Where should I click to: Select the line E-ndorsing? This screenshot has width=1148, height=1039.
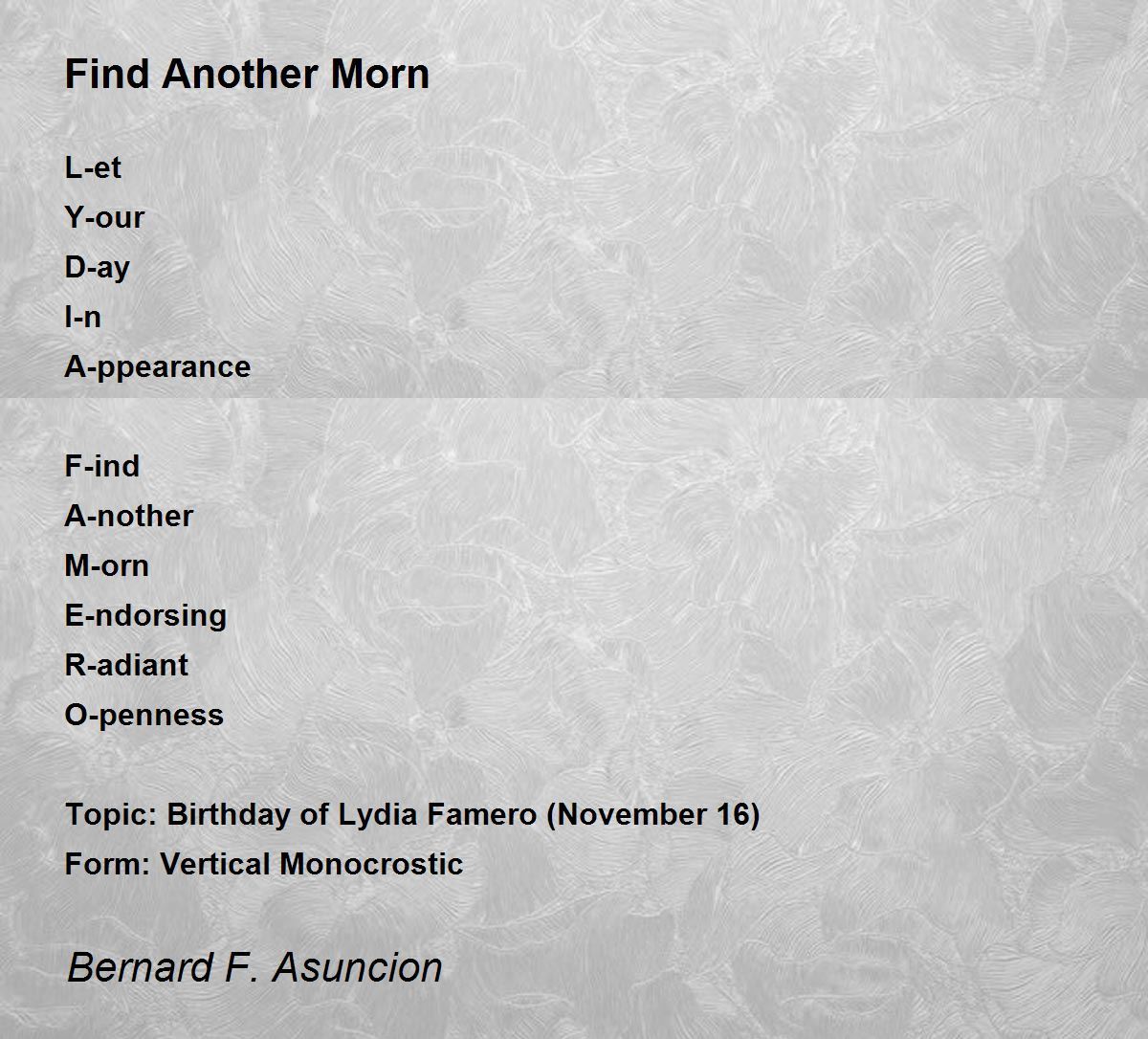[145, 615]
